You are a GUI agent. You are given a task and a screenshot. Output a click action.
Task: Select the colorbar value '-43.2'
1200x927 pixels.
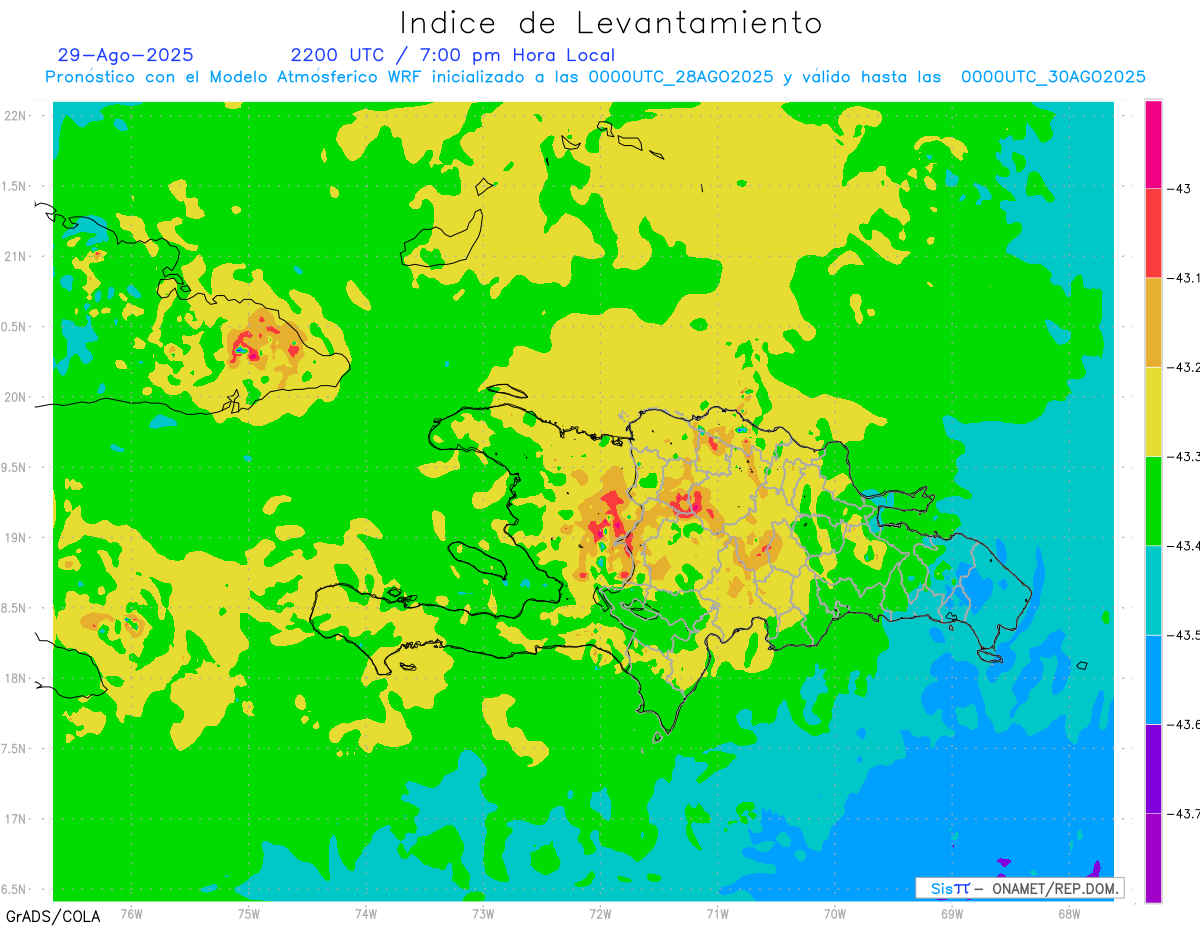pyautogui.click(x=1185, y=368)
